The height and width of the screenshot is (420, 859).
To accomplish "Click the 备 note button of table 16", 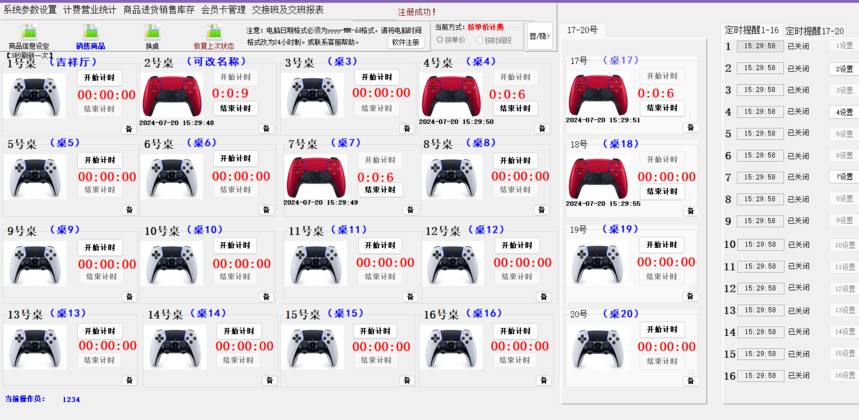I will pos(543,381).
